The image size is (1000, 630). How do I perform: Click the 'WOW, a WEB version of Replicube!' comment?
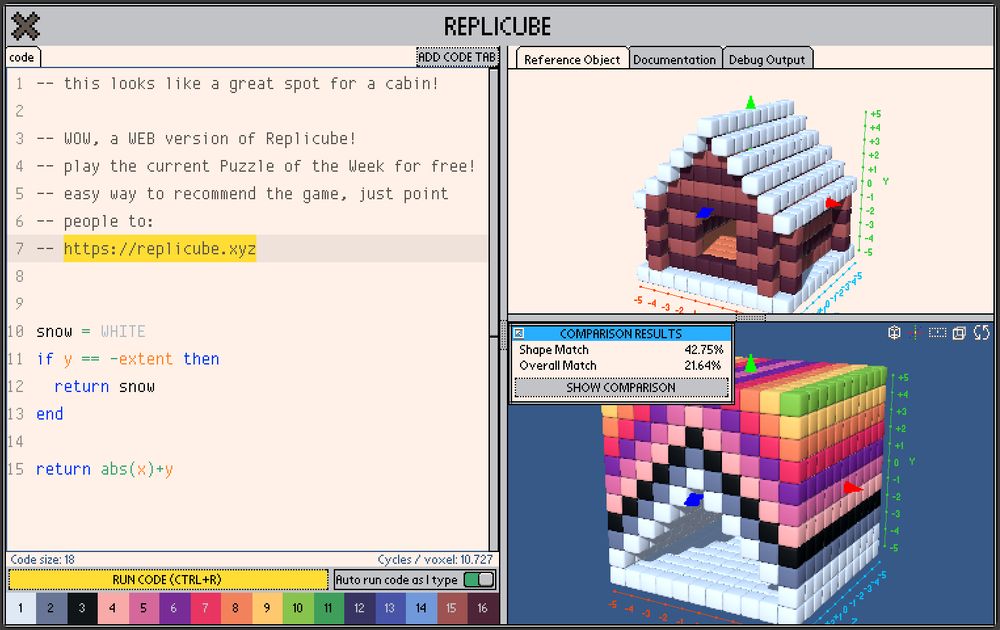tap(196, 138)
